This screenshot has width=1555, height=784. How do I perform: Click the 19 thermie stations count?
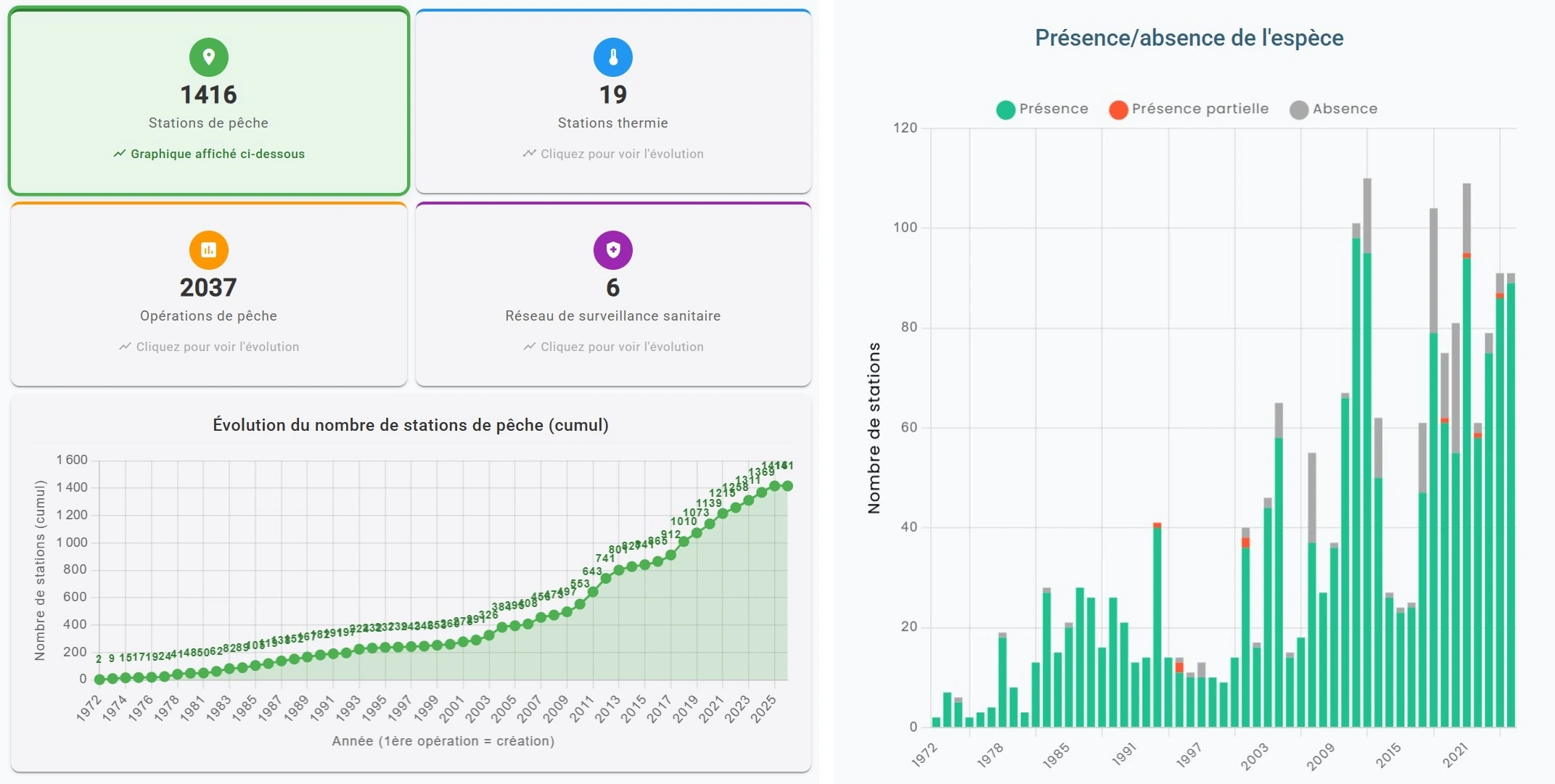tap(613, 95)
